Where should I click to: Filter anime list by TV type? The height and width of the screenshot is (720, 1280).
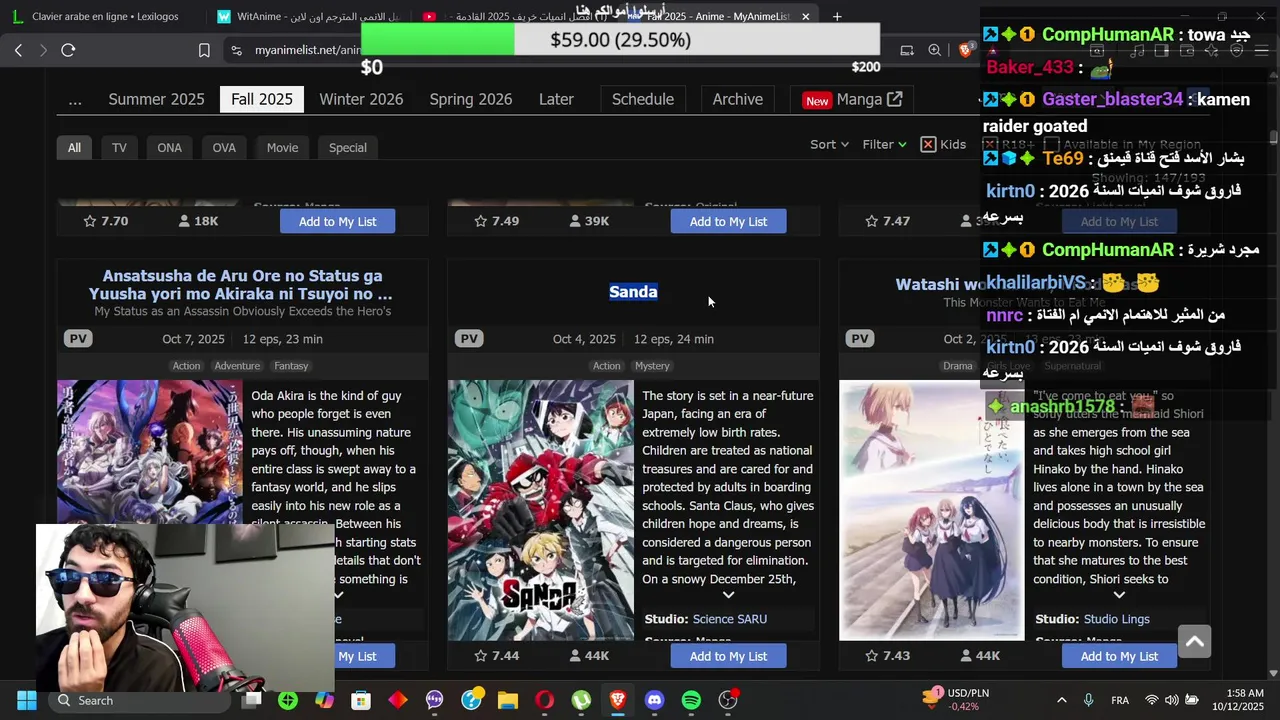click(119, 147)
